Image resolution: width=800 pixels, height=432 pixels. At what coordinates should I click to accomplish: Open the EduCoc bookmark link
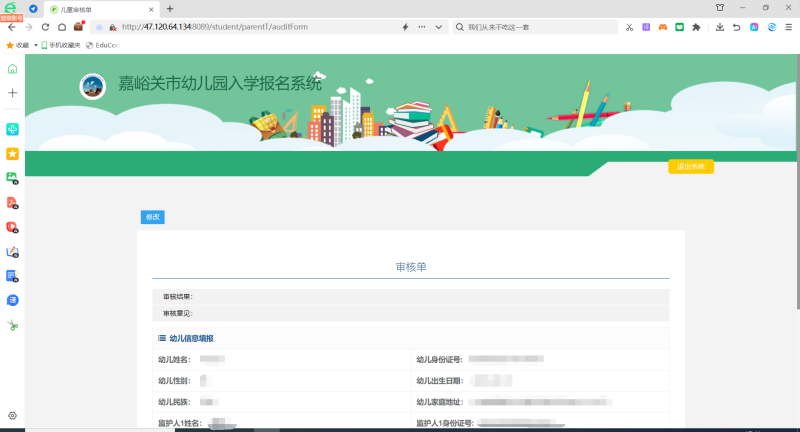click(x=102, y=45)
